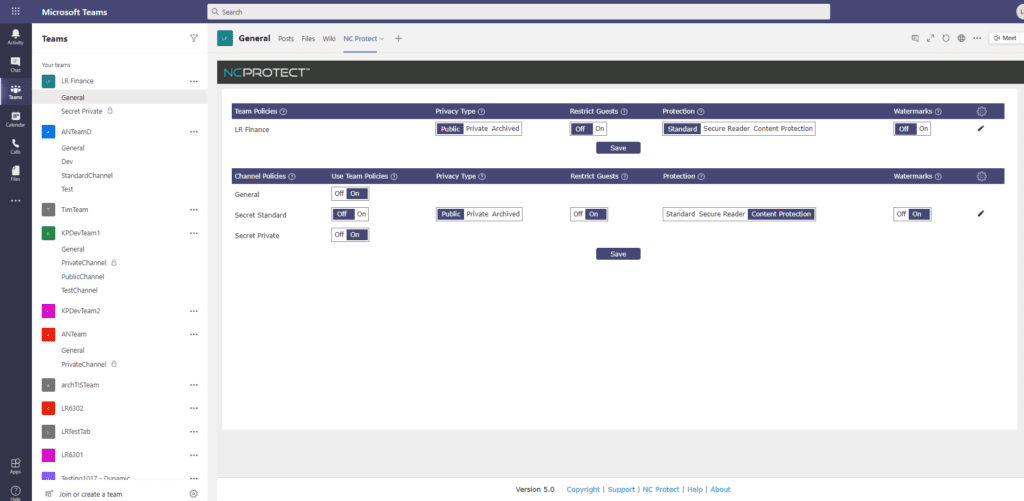Open the app launcher waffle icon
The width and height of the screenshot is (1024, 501).
[x=16, y=12]
